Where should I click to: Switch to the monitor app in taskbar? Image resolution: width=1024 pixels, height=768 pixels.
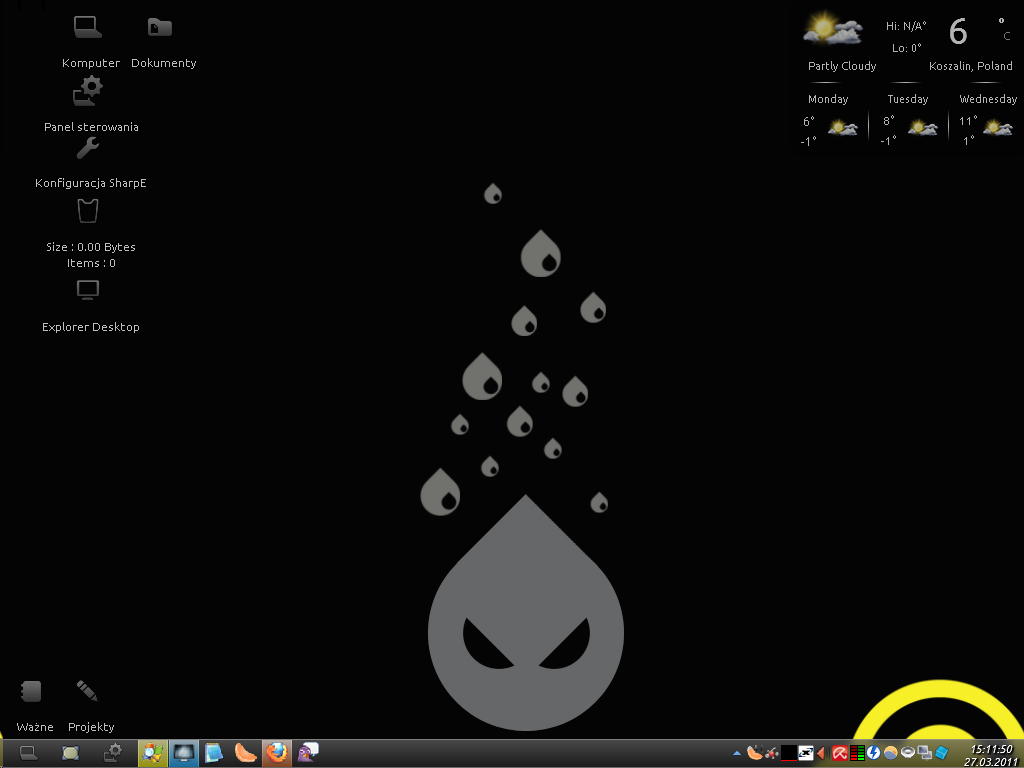(184, 753)
